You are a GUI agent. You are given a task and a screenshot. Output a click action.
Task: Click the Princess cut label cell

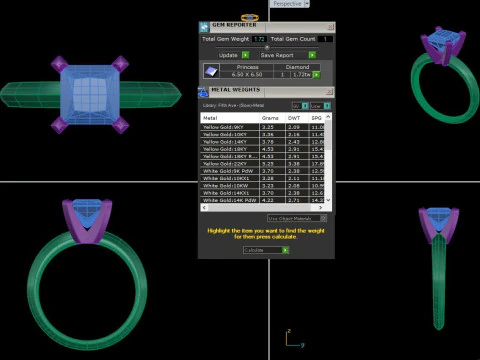pyautogui.click(x=247, y=67)
